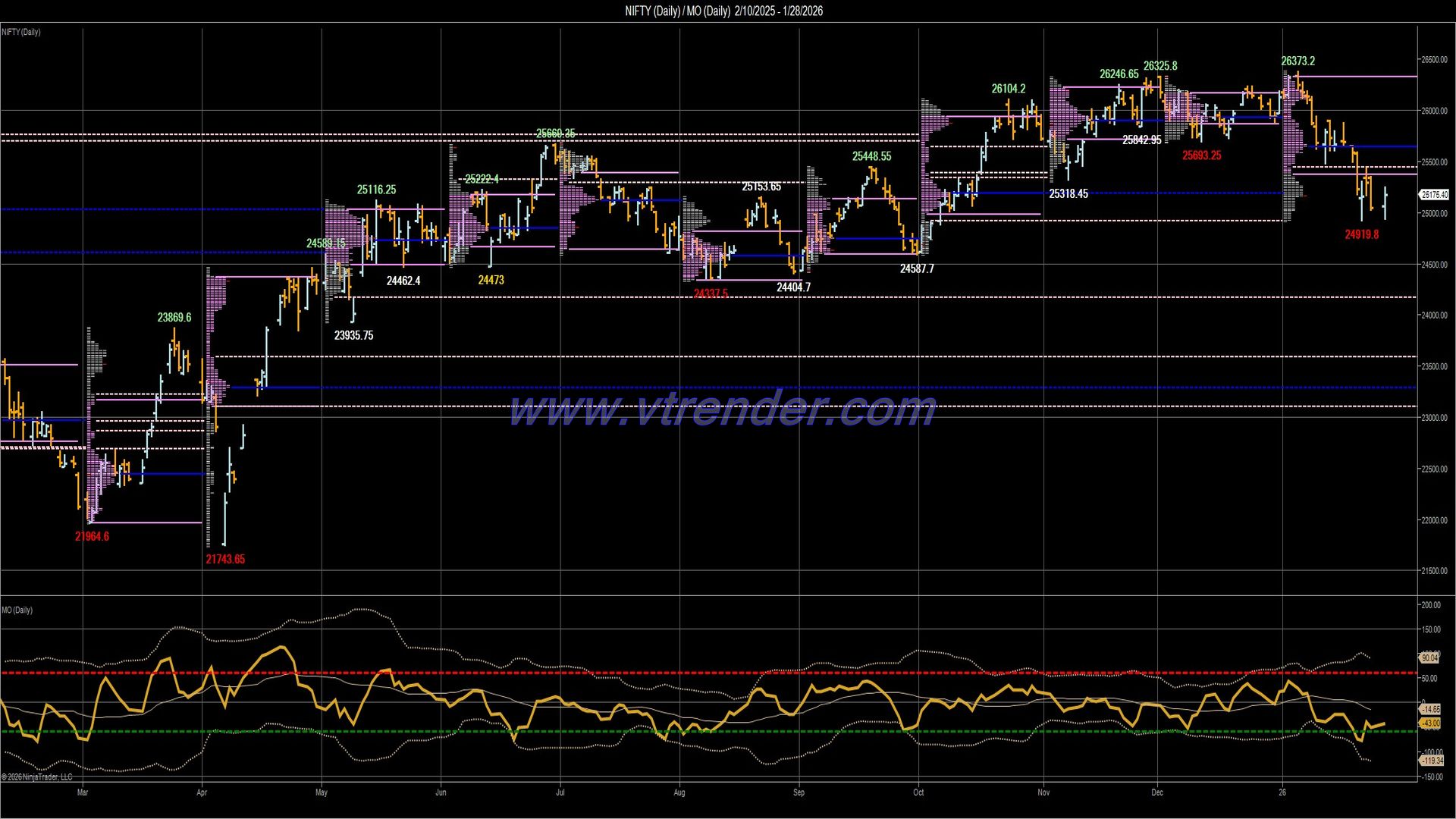Image resolution: width=1456 pixels, height=819 pixels.
Task: Select the MO (Daily) indicator panel label
Action: click(x=17, y=609)
